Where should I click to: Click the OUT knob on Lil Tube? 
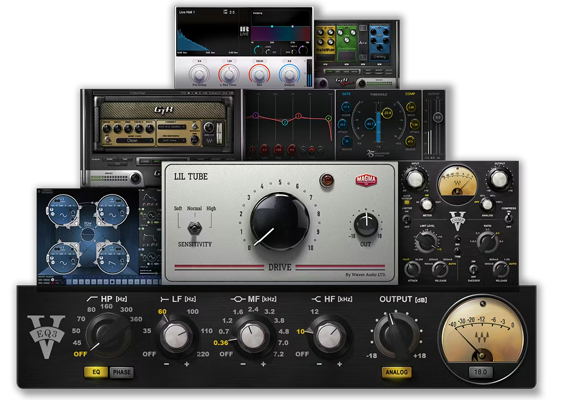pos(366,225)
